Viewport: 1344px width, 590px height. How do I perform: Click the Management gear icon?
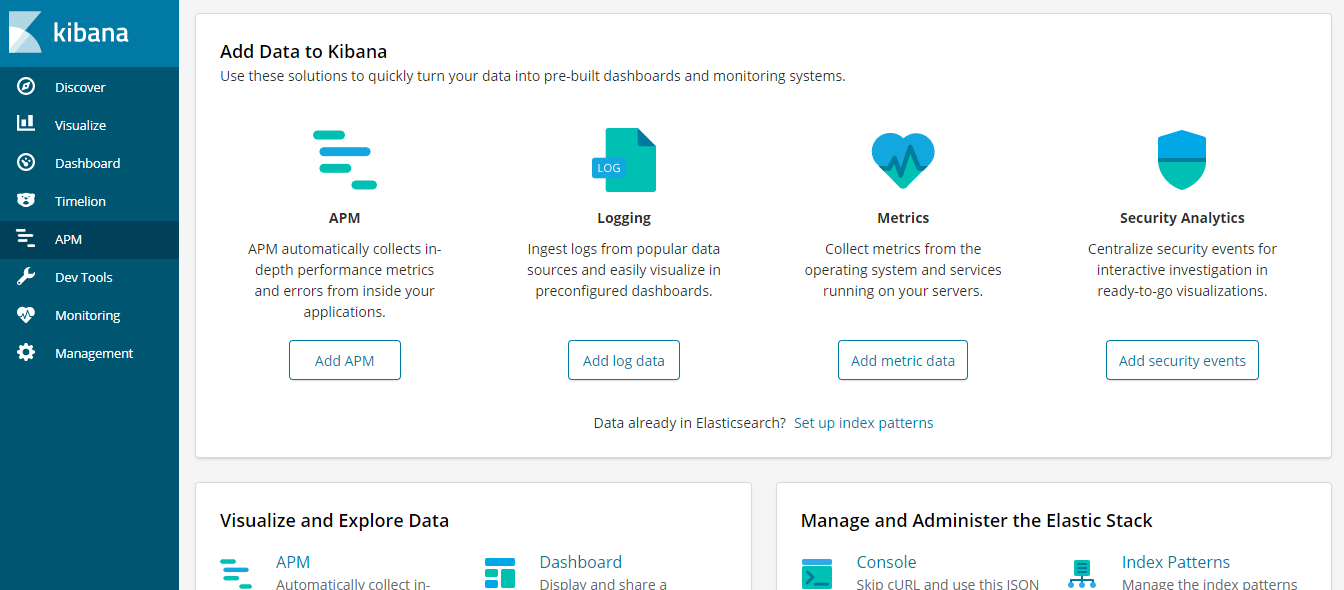pyautogui.click(x=26, y=353)
